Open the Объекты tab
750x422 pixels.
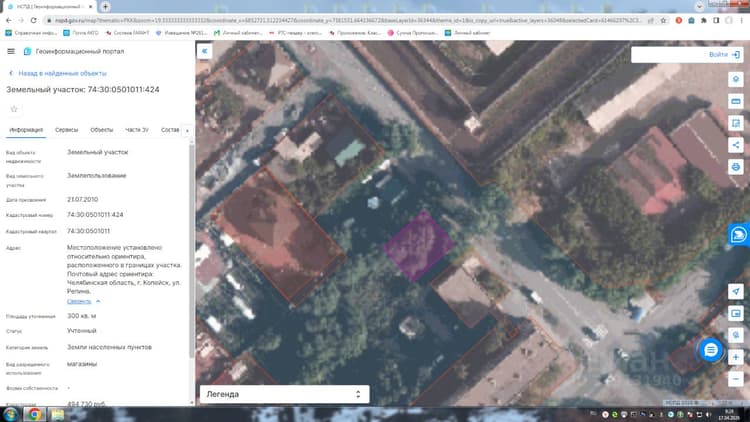(102, 130)
